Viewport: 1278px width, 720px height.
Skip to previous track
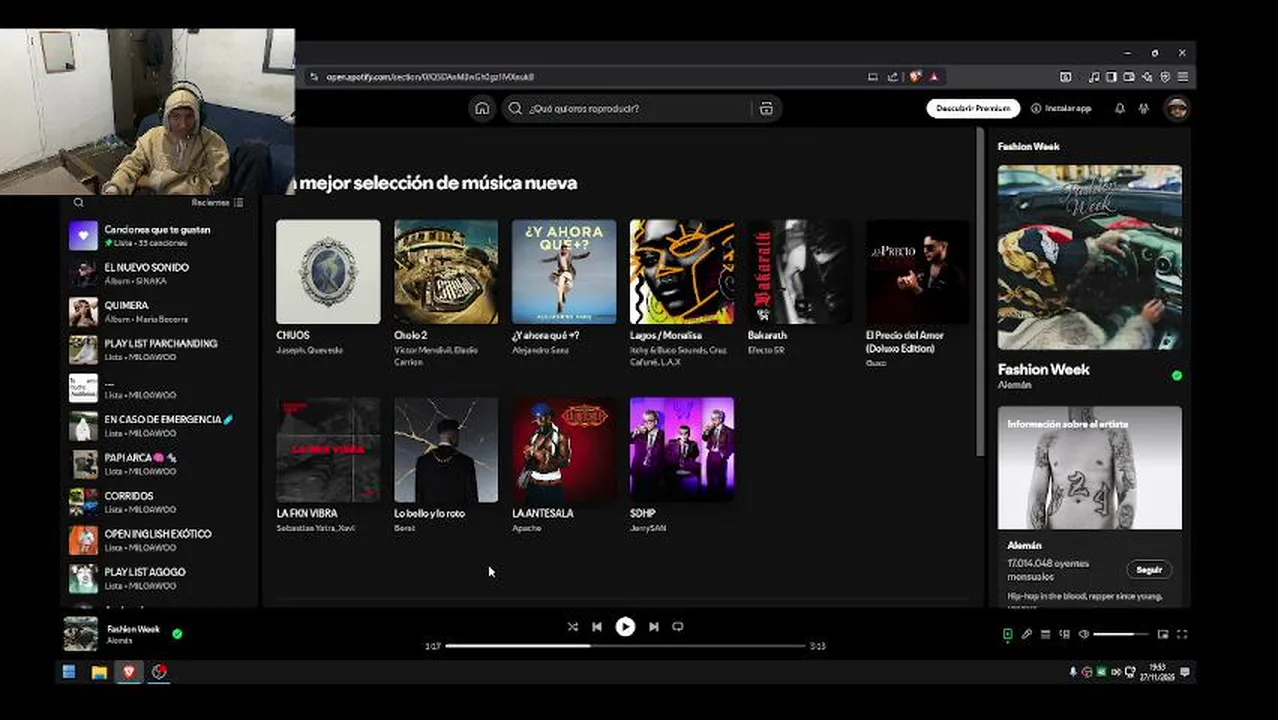[597, 627]
